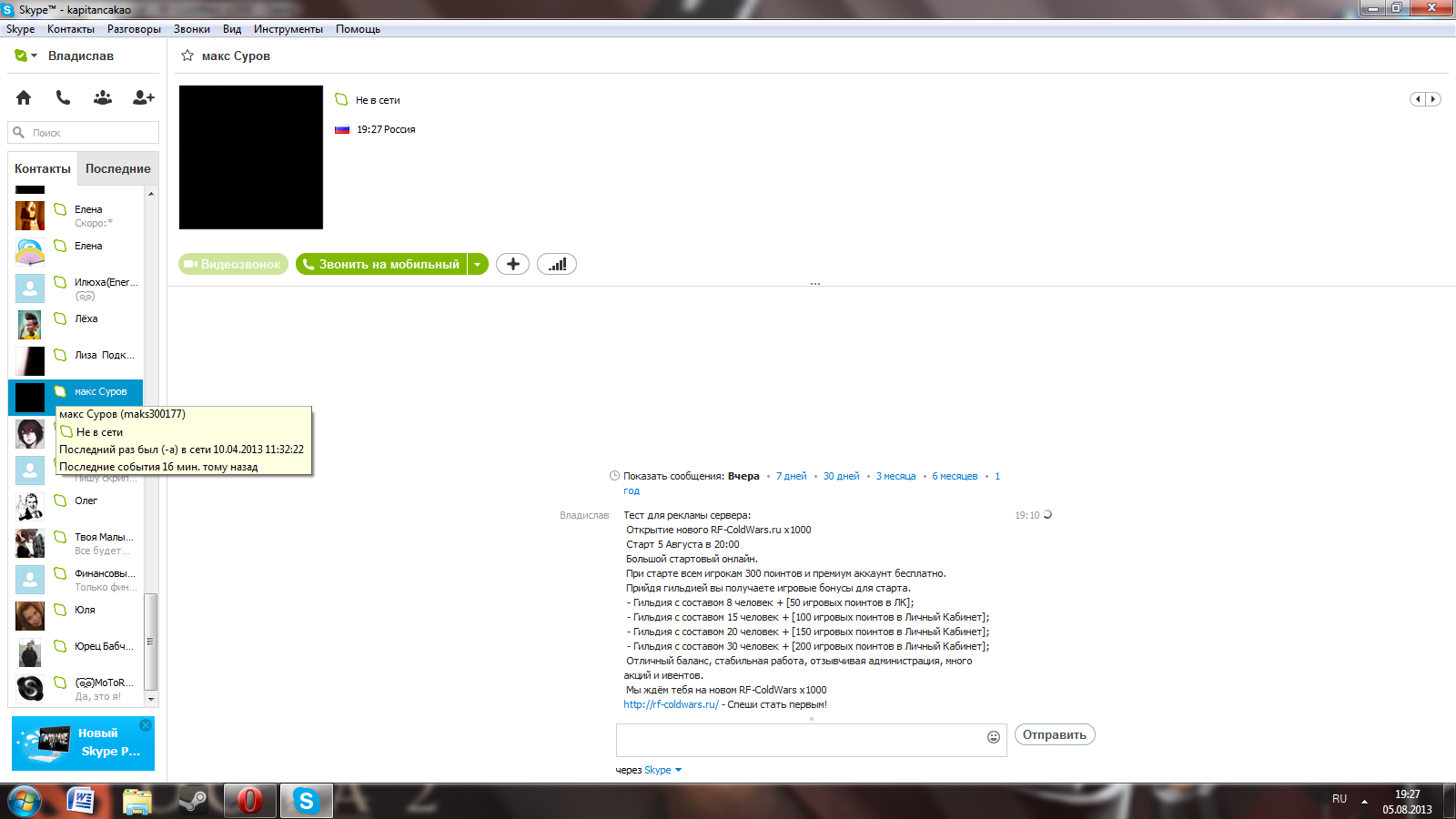Expand the status dropdown next to Владислав

35,56
